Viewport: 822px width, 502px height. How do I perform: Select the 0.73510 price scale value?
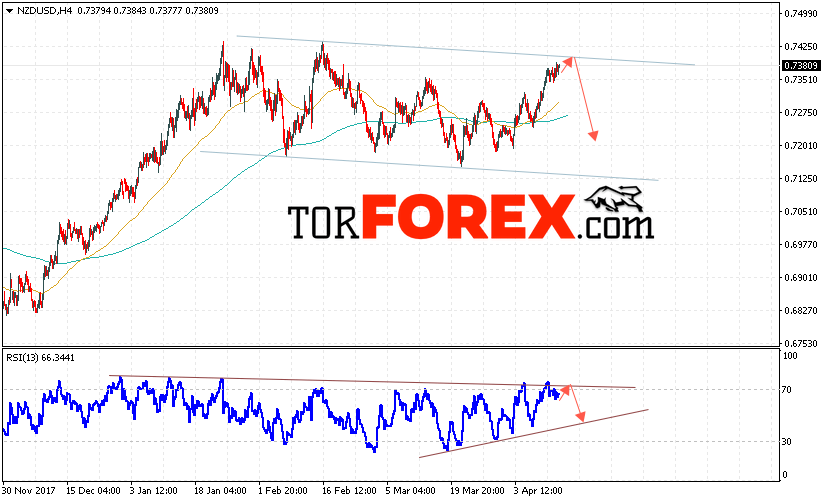pyautogui.click(x=801, y=80)
